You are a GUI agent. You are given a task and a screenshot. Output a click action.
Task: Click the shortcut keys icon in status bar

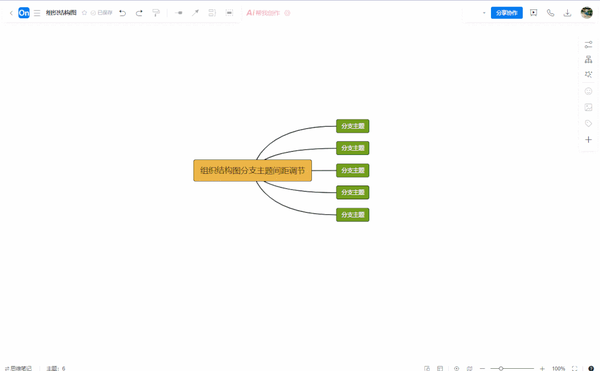click(x=470, y=368)
